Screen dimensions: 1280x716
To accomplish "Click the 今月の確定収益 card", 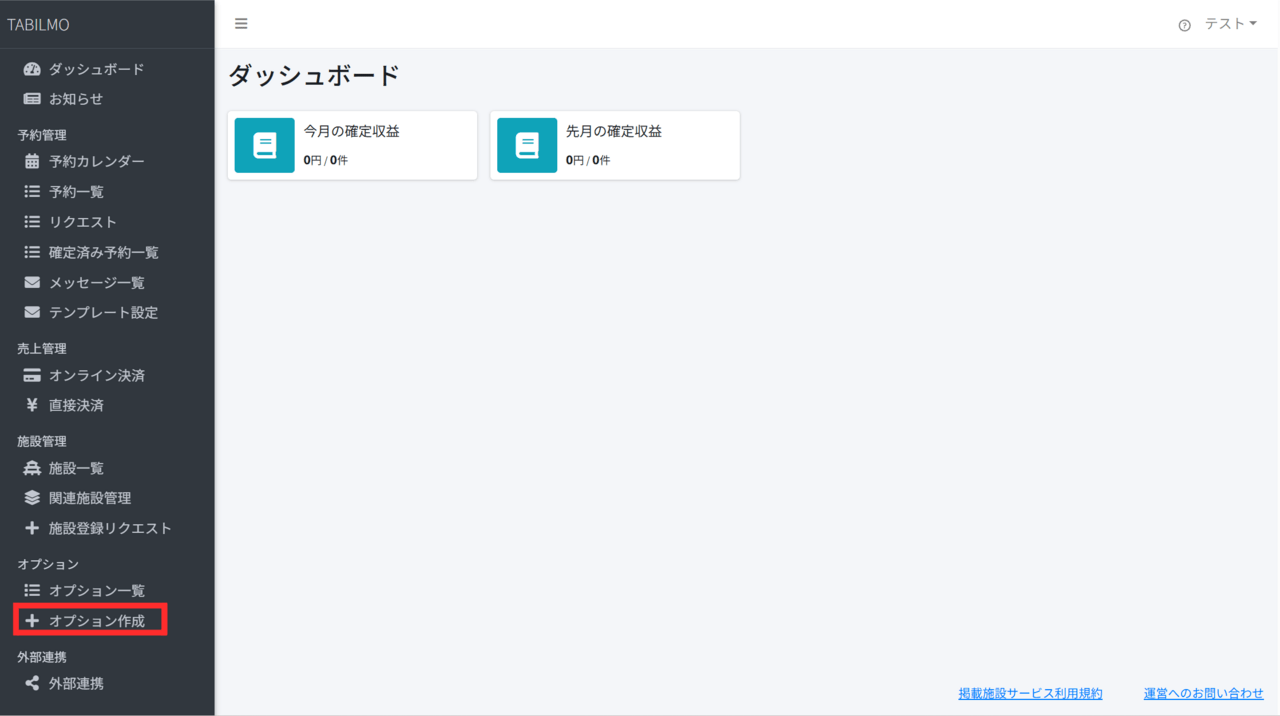I will [352, 145].
